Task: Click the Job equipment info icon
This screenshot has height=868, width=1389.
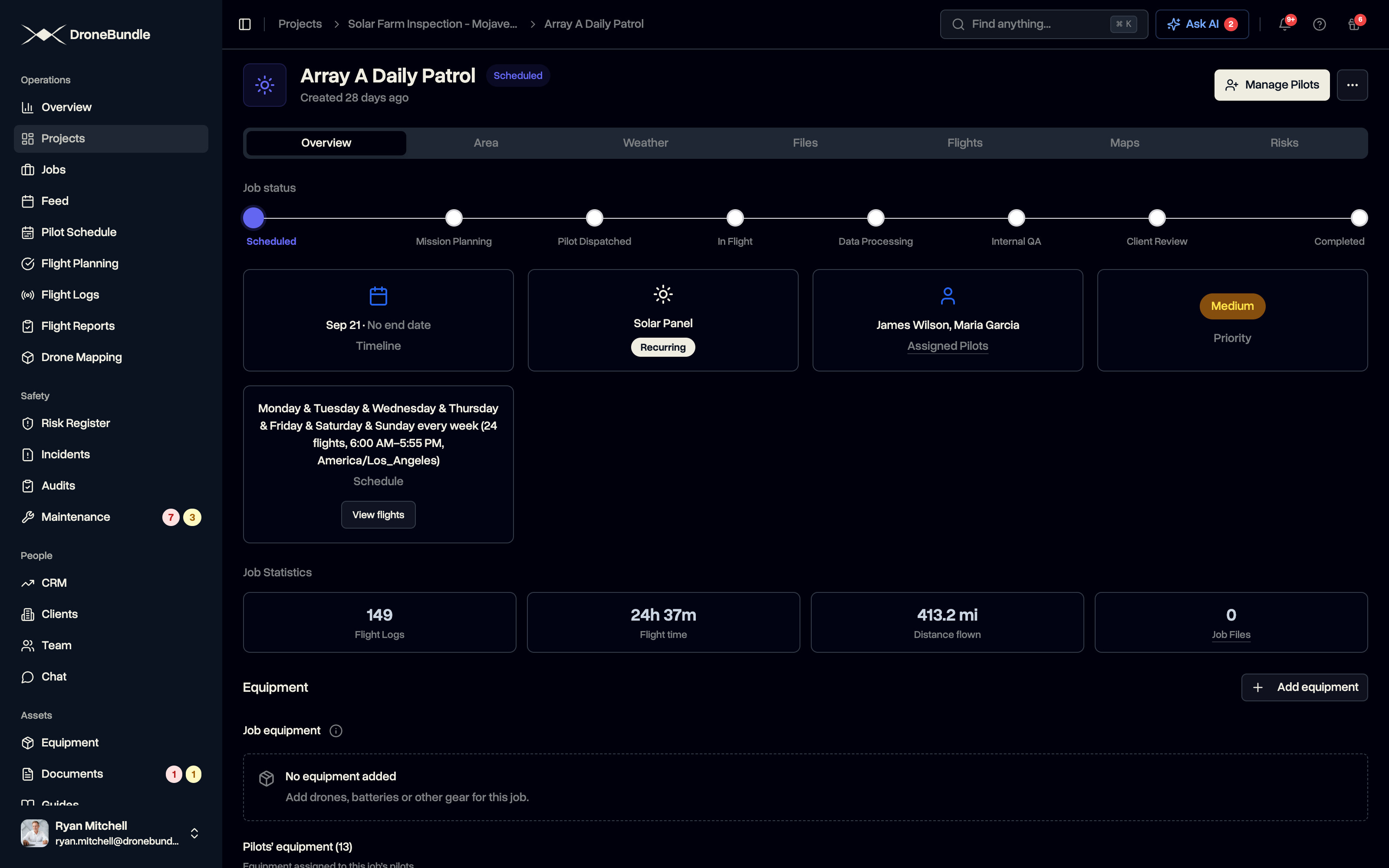Action: (336, 731)
